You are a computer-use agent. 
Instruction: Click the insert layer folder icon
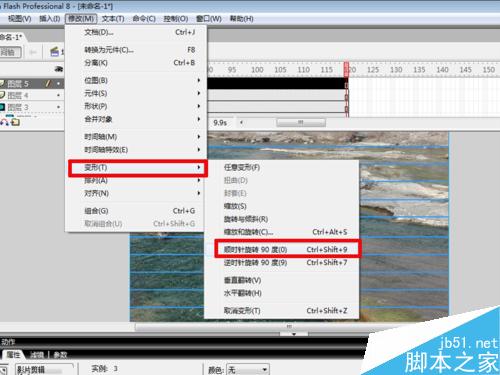pos(15,122)
